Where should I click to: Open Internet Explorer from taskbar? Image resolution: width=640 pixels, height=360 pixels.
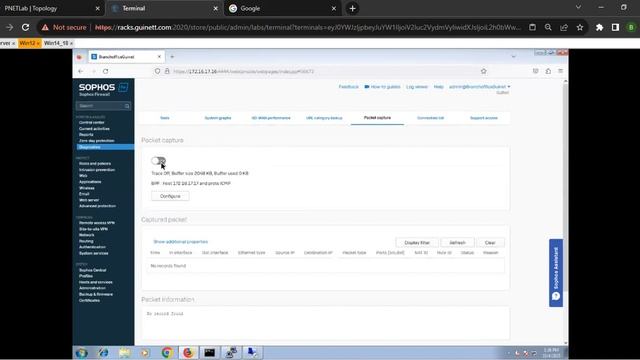pyautogui.click(x=103, y=353)
